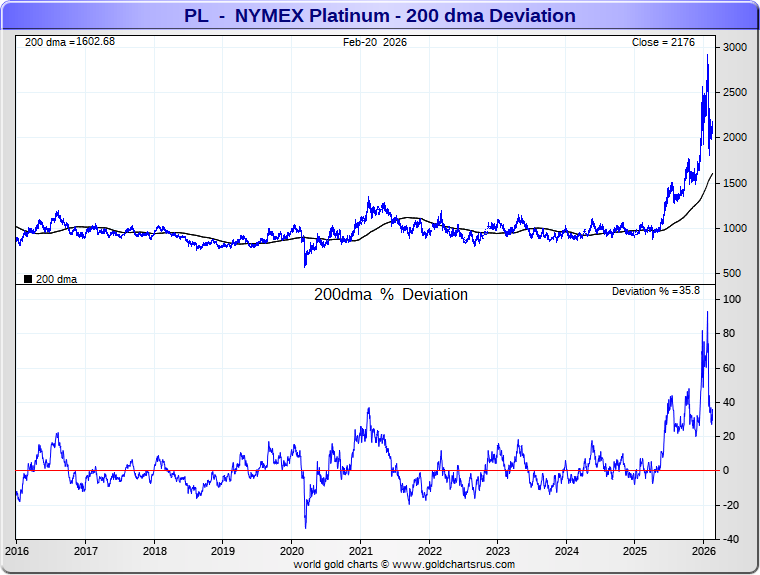This screenshot has width=760, height=575.
Task: Select the 2020 x-axis year label
Action: (292, 550)
